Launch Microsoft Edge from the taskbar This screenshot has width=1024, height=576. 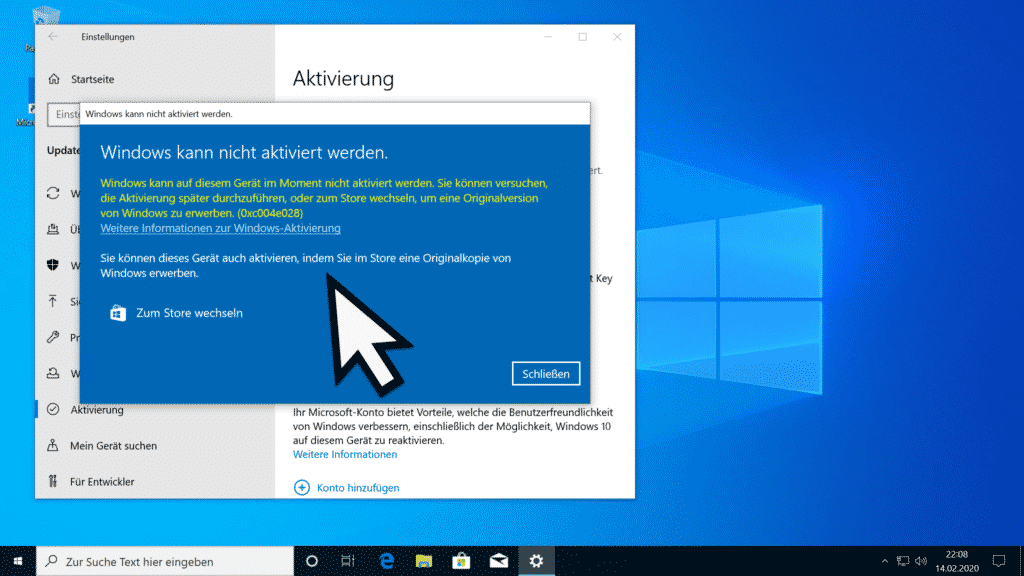point(387,561)
